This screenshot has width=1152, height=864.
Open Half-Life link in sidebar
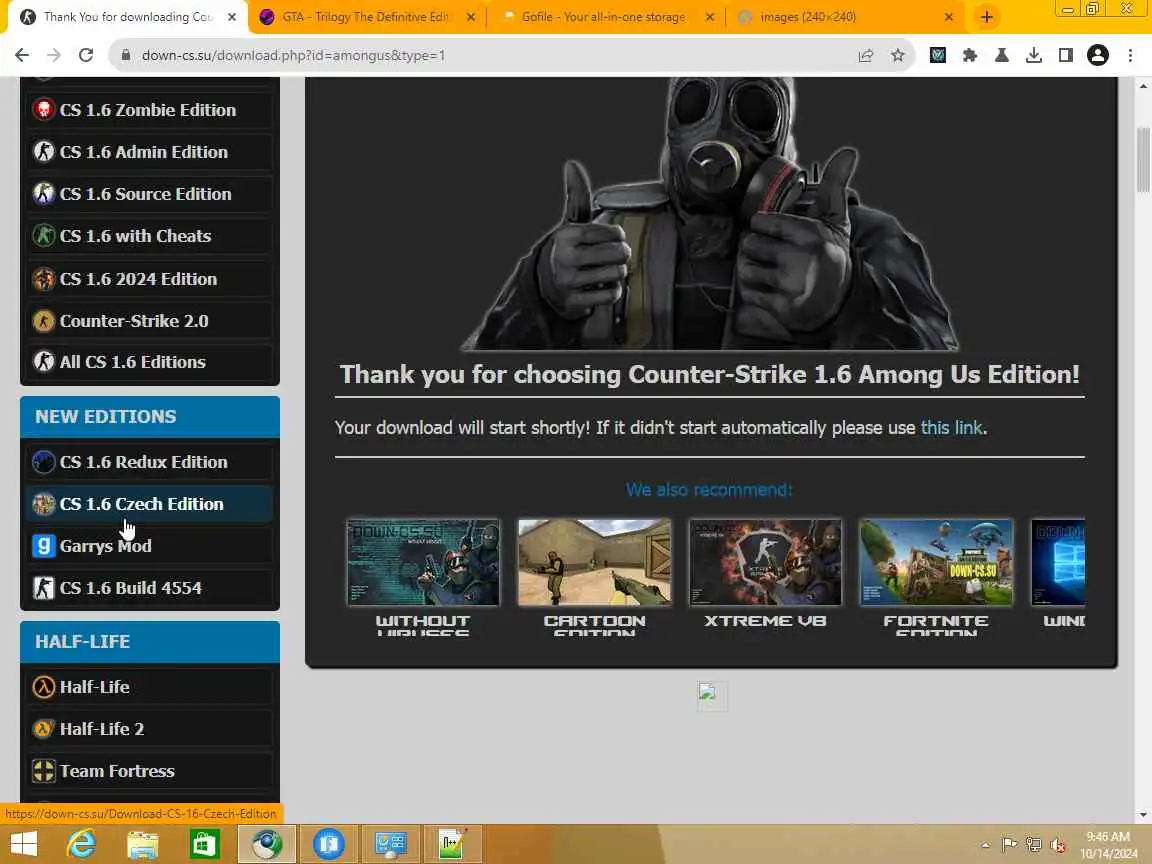(149, 686)
